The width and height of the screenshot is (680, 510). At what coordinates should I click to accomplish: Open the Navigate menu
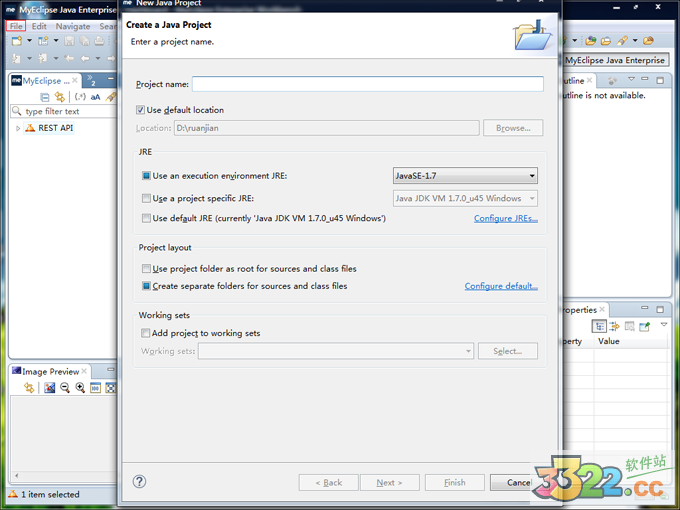(73, 26)
